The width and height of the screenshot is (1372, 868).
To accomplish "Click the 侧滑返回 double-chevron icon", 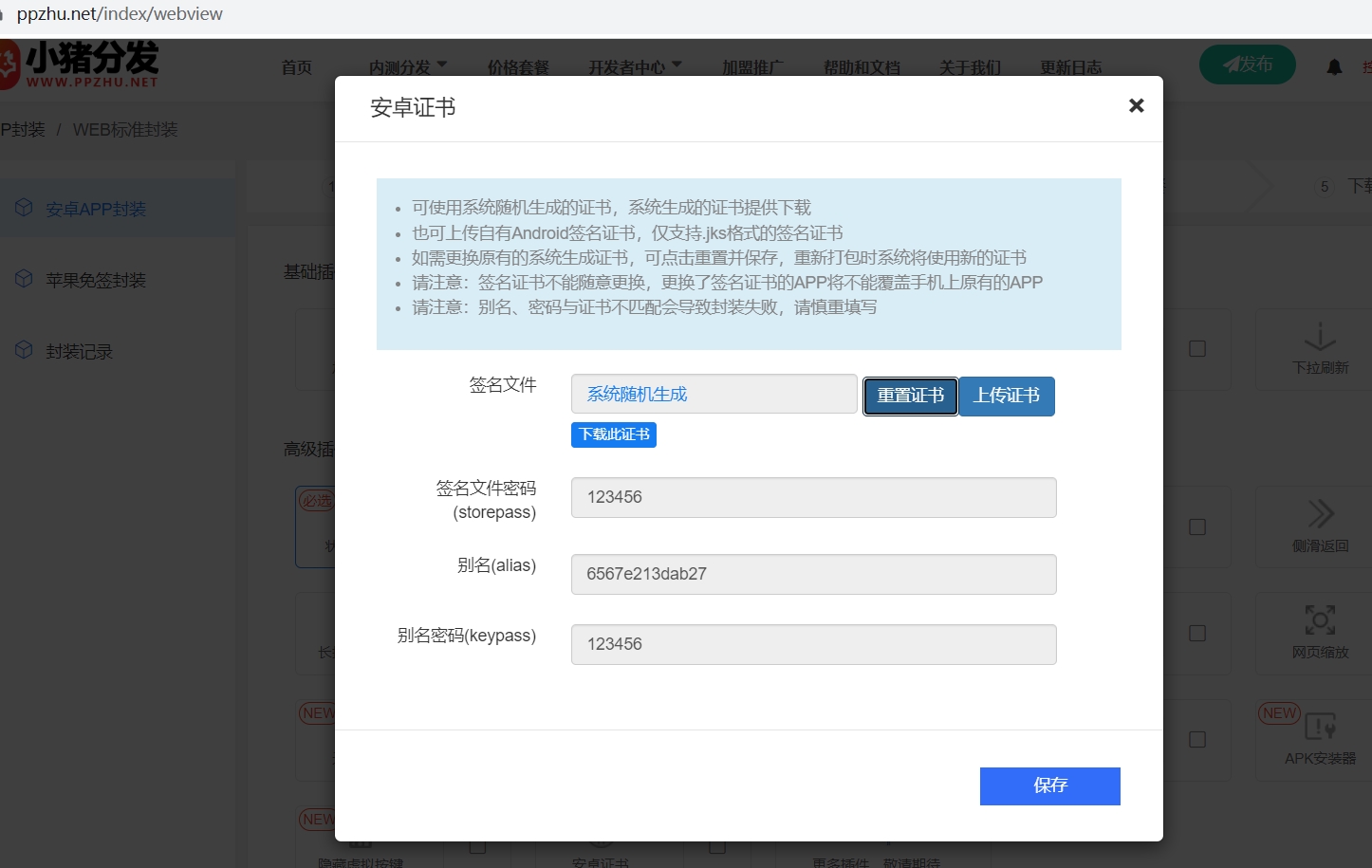I will click(x=1320, y=514).
